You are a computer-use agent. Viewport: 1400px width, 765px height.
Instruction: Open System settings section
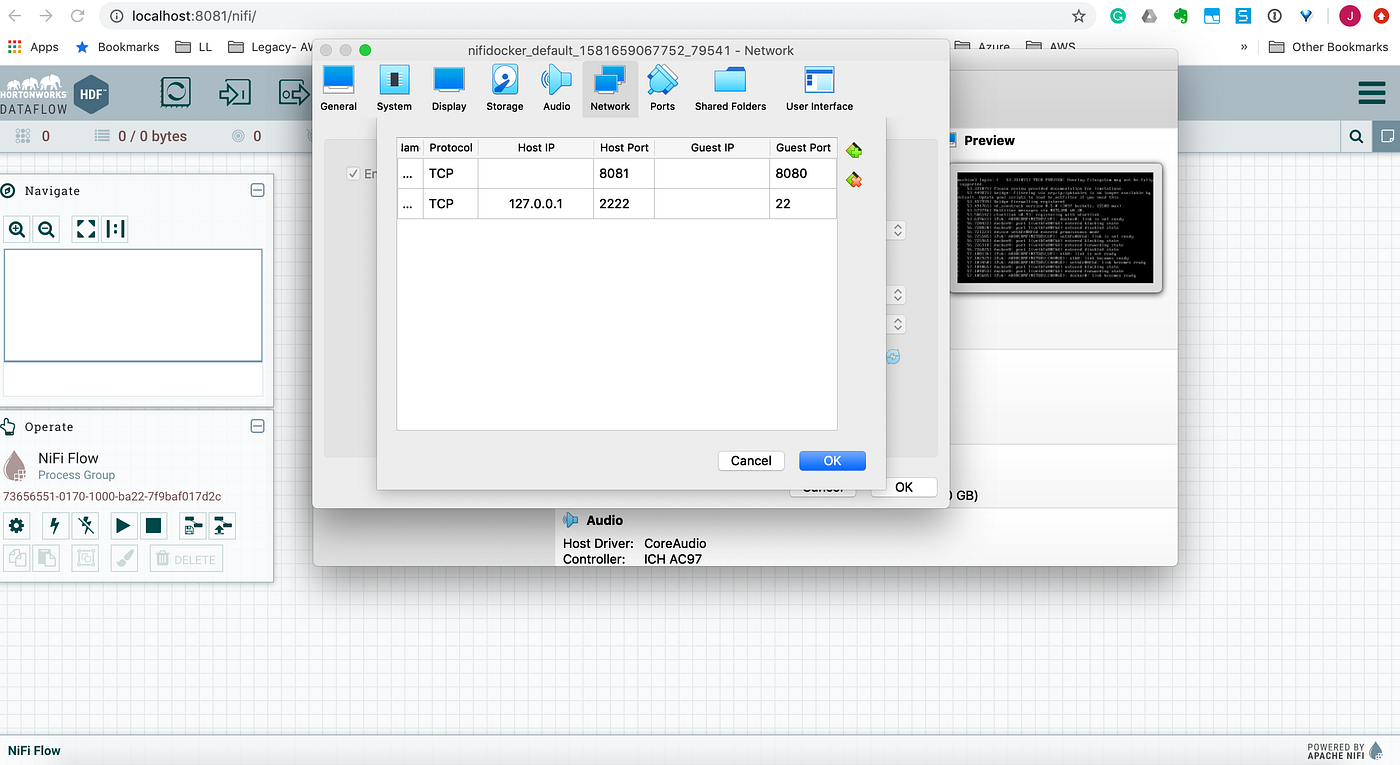click(394, 88)
